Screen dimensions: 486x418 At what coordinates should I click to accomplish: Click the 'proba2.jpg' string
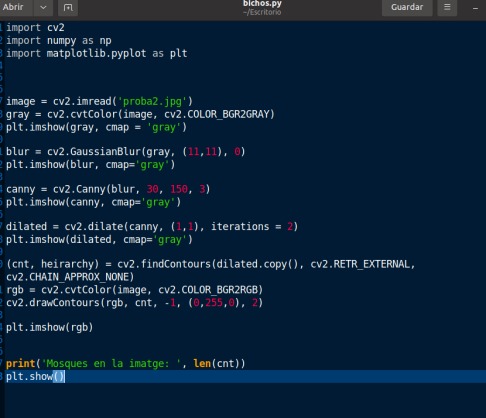click(152, 101)
